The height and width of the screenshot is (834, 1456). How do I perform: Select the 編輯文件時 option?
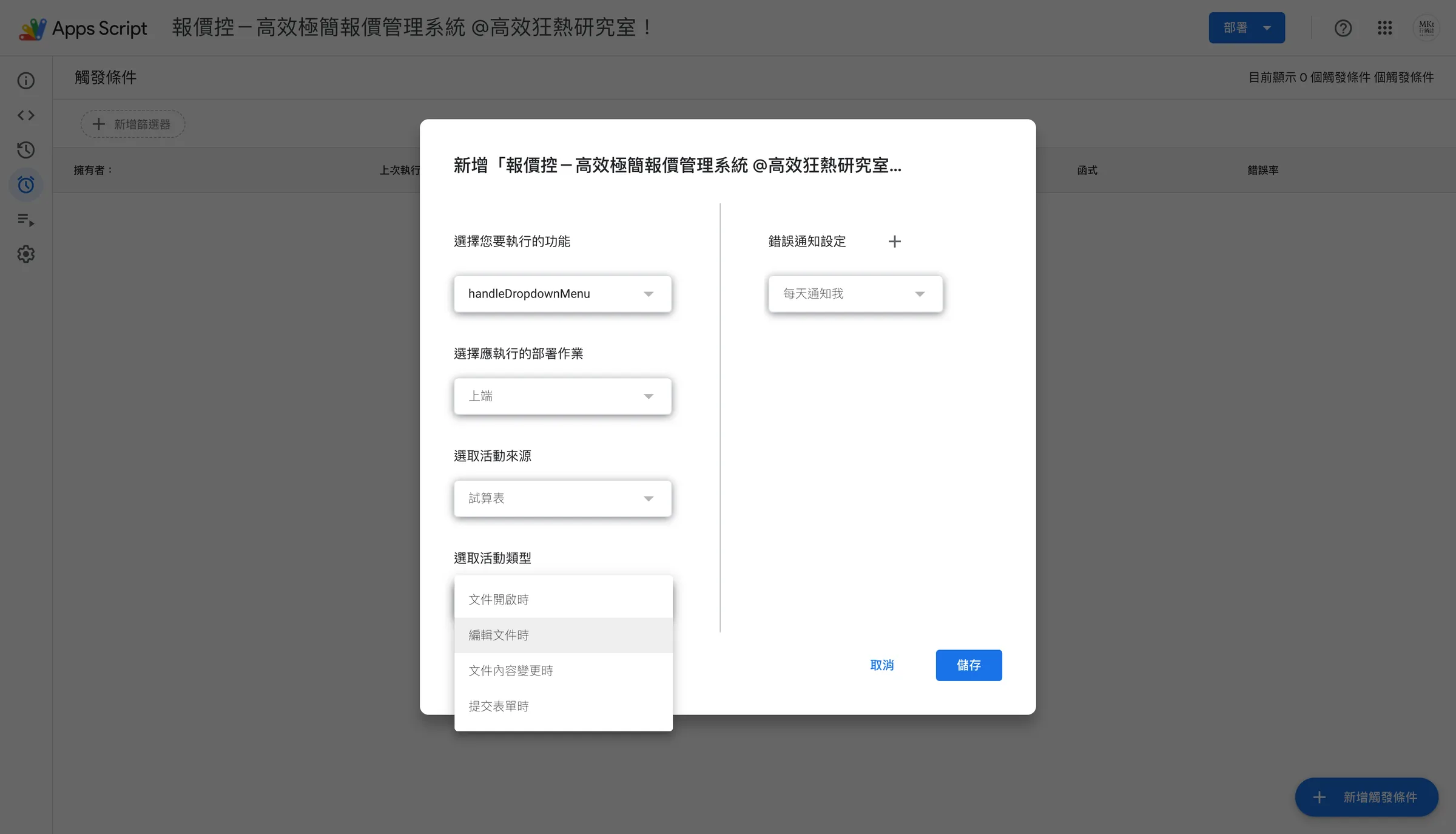(x=564, y=636)
